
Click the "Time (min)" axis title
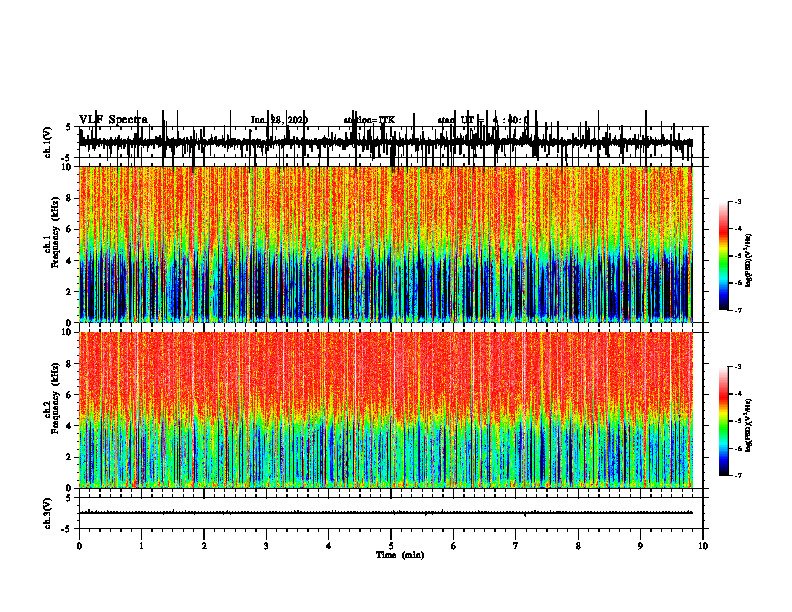tap(400, 555)
